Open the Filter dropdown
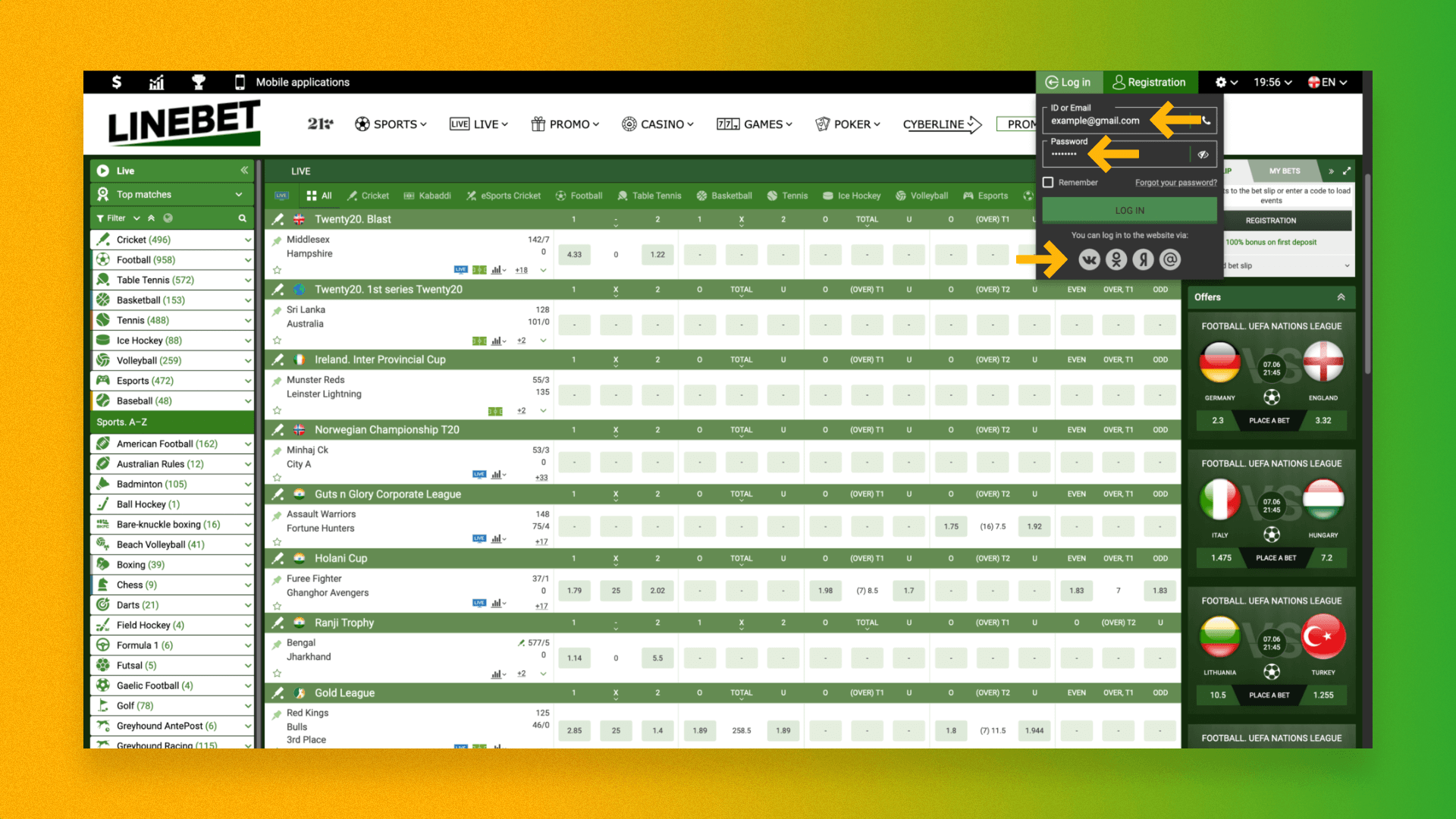The width and height of the screenshot is (1456, 819). [118, 218]
